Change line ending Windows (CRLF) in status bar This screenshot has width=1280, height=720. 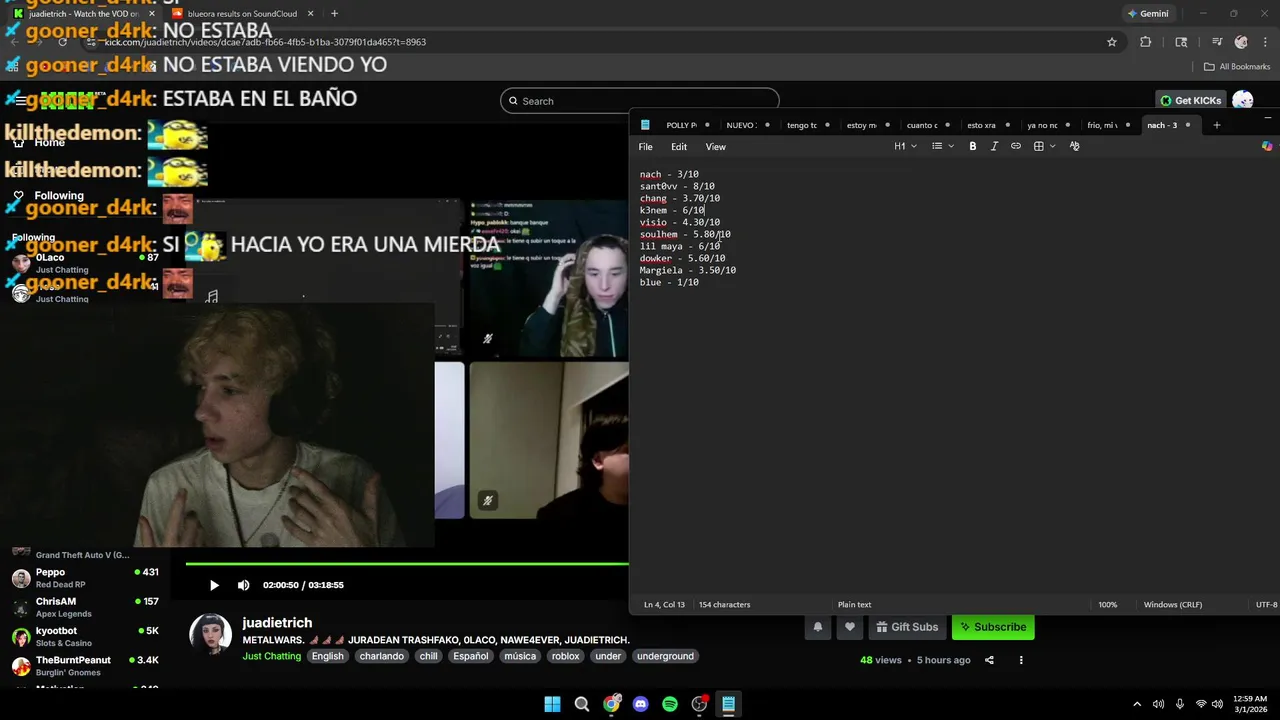click(x=1173, y=604)
